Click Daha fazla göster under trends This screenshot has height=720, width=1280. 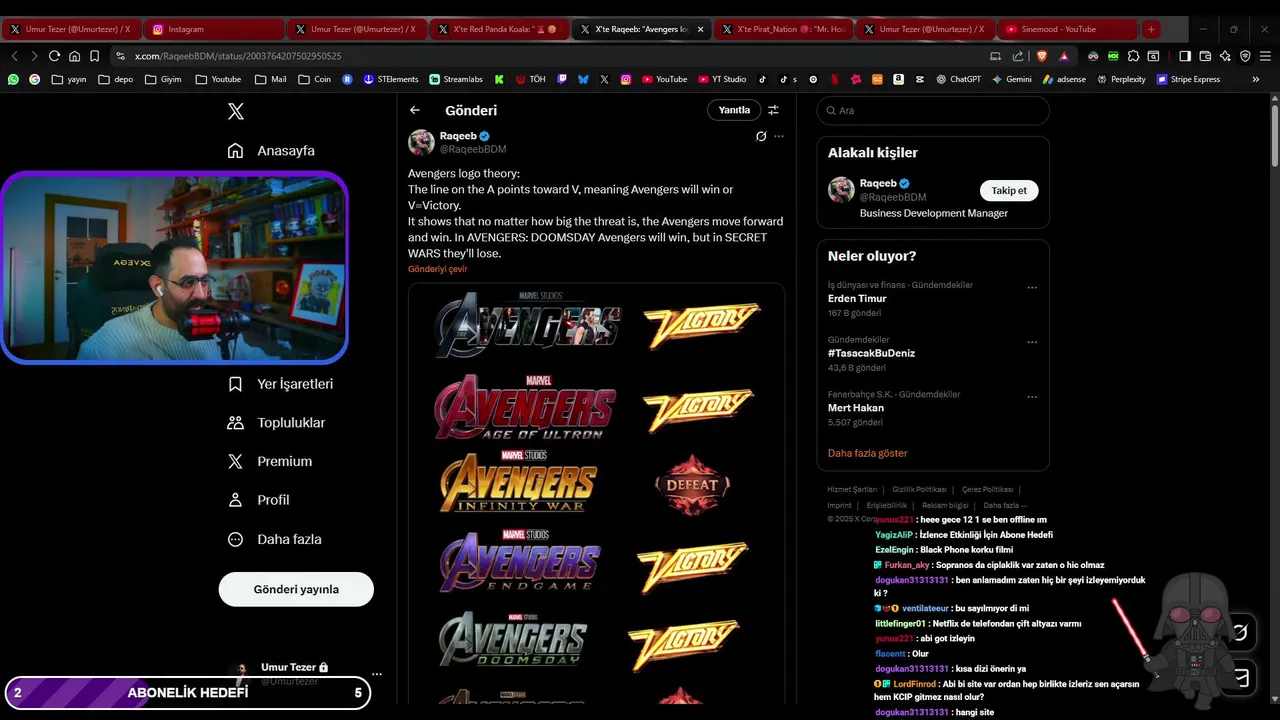pyautogui.click(x=867, y=453)
